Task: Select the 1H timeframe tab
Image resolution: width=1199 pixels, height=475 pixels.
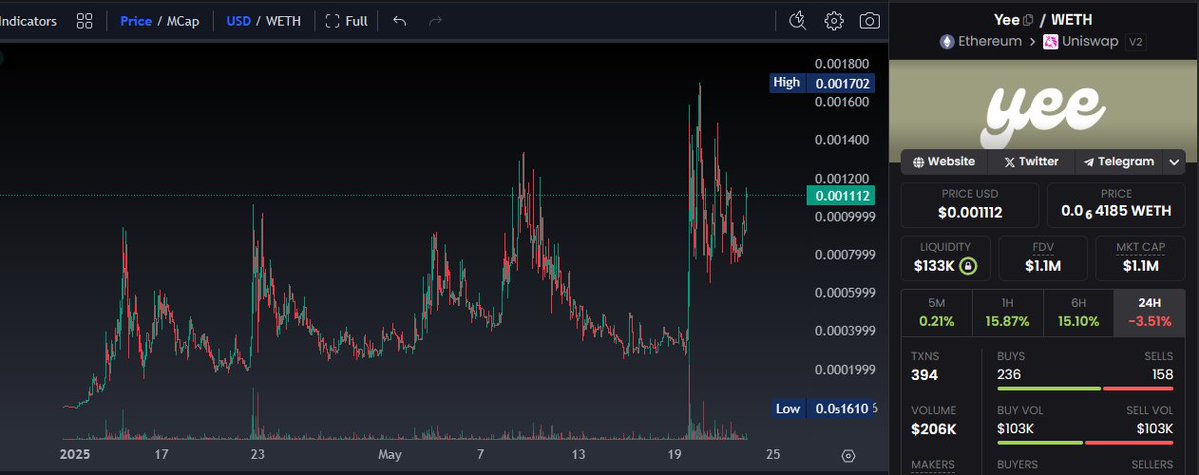Action: click(x=1007, y=313)
